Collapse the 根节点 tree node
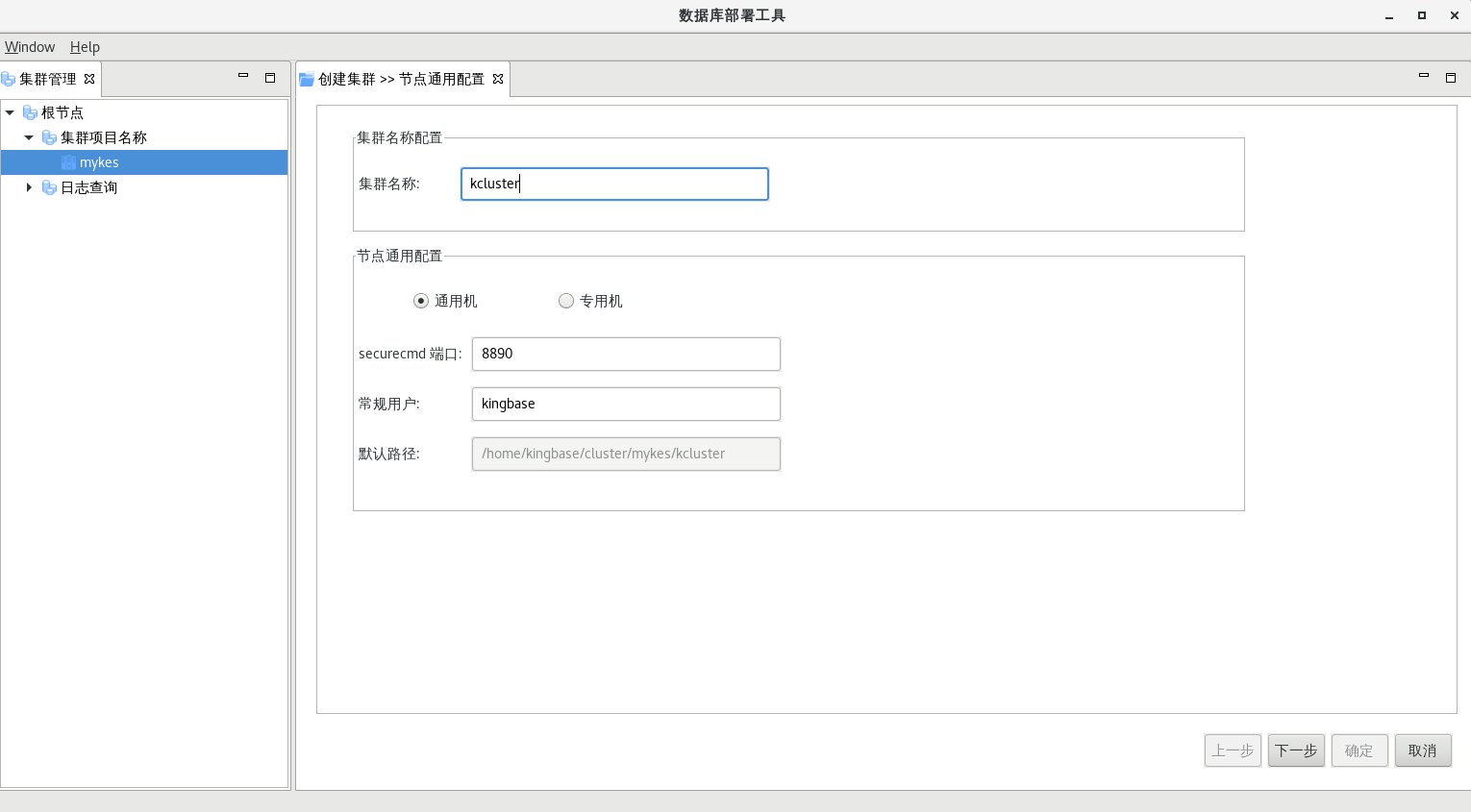 click(10, 112)
